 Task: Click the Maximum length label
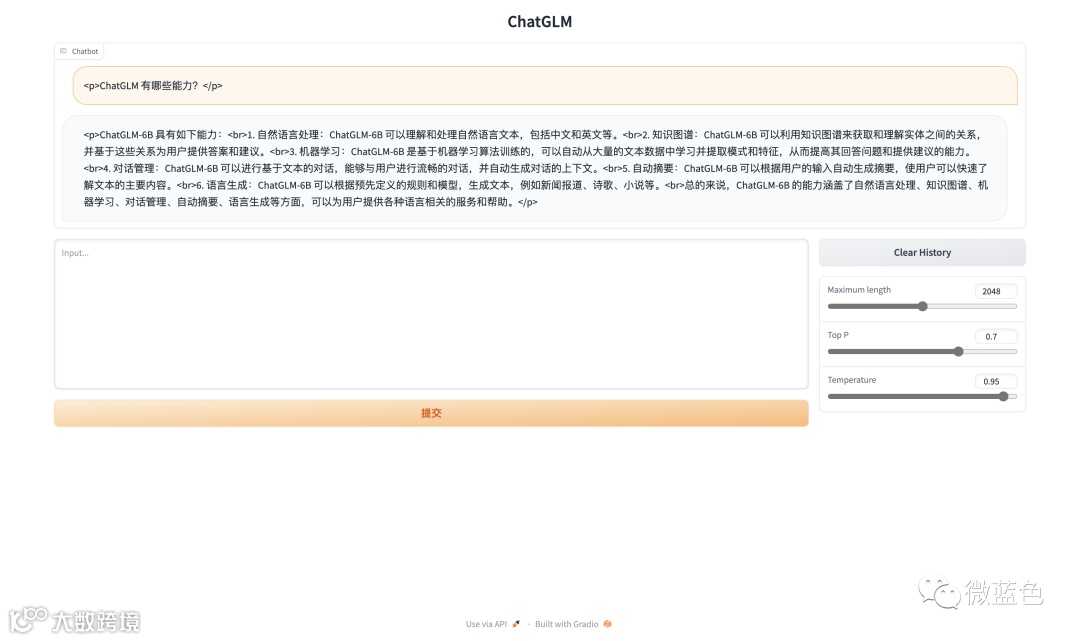859,290
